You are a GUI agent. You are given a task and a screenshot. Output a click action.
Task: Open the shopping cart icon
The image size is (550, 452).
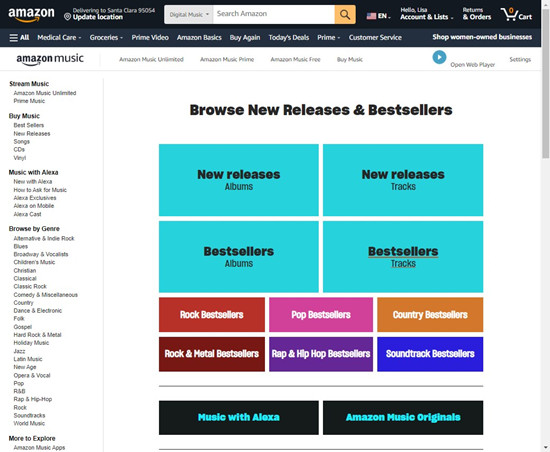pyautogui.click(x=516, y=14)
